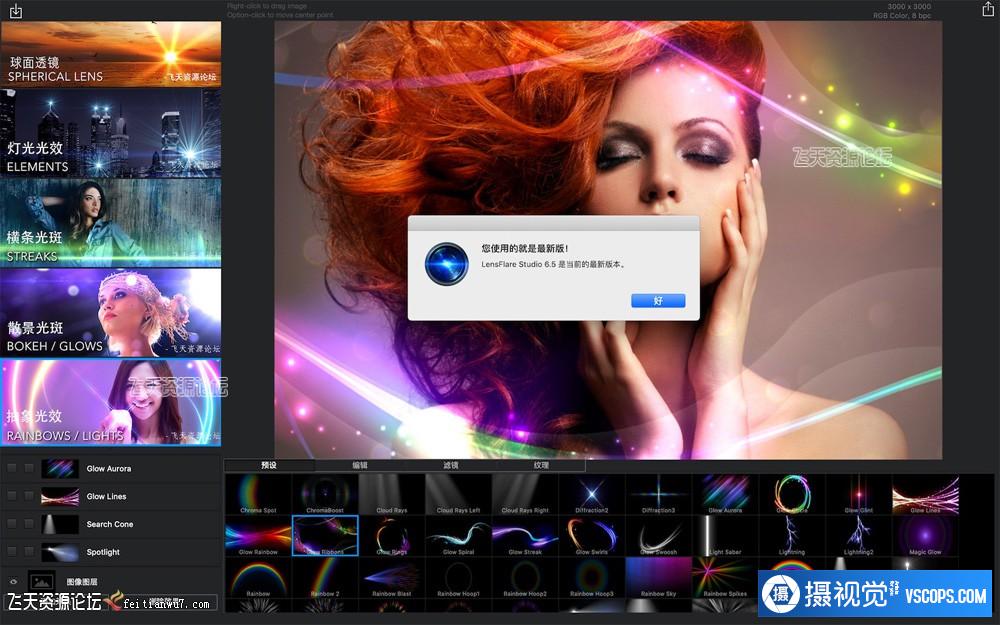Choose the Glow Spiral preset

(x=458, y=535)
